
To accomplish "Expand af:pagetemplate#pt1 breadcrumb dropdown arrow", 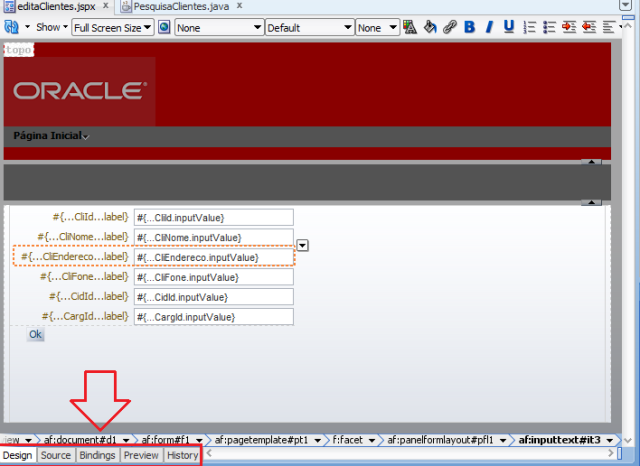I will tap(317, 440).
